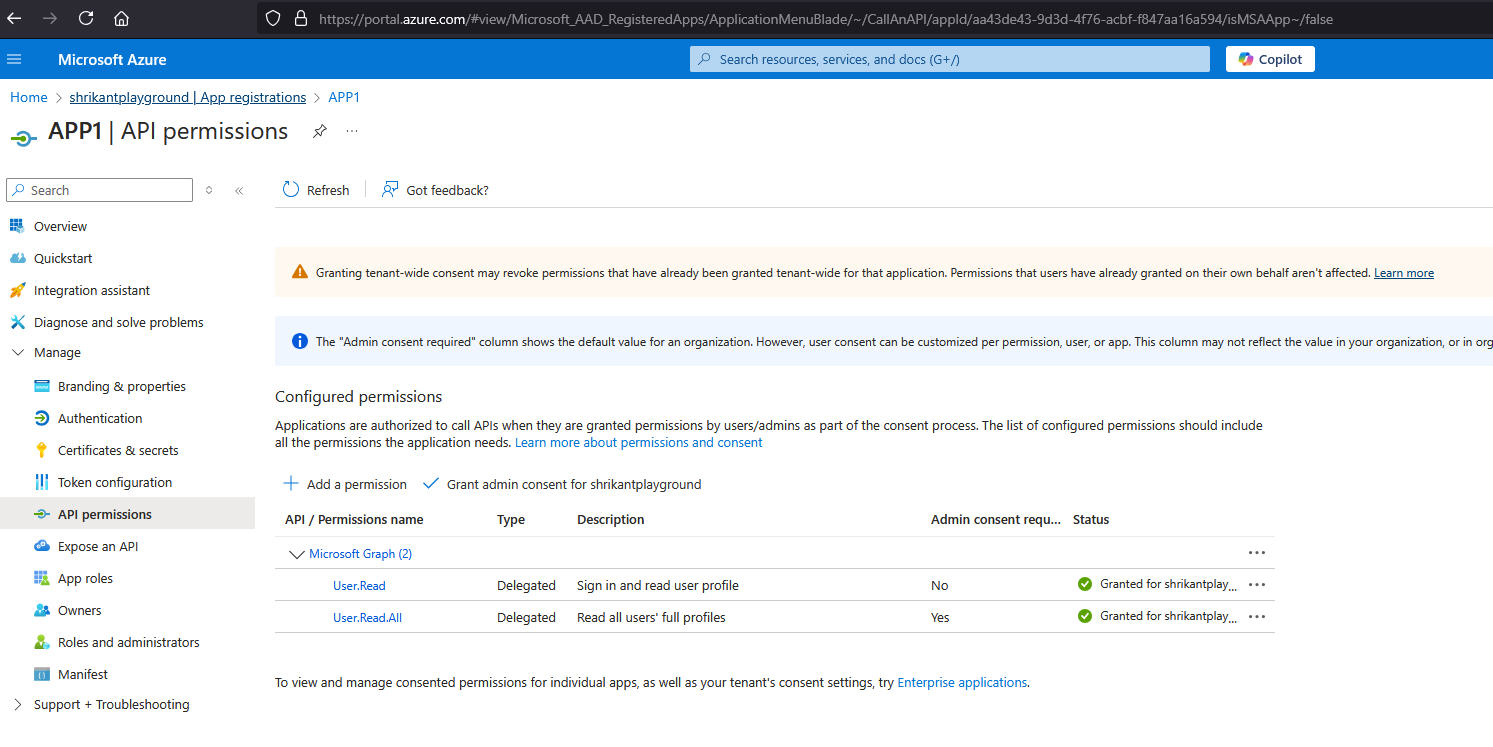
Task: Open the Azure portal hamburger menu
Action: click(x=14, y=59)
